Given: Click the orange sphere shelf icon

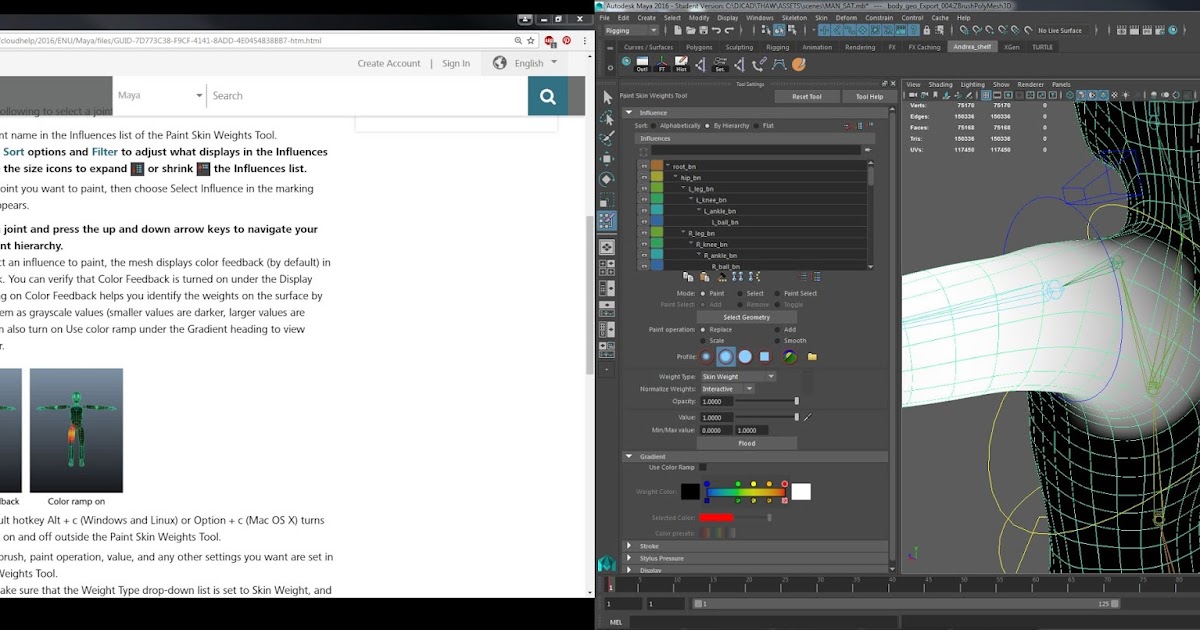Looking at the screenshot, I should pyautogui.click(x=799, y=64).
